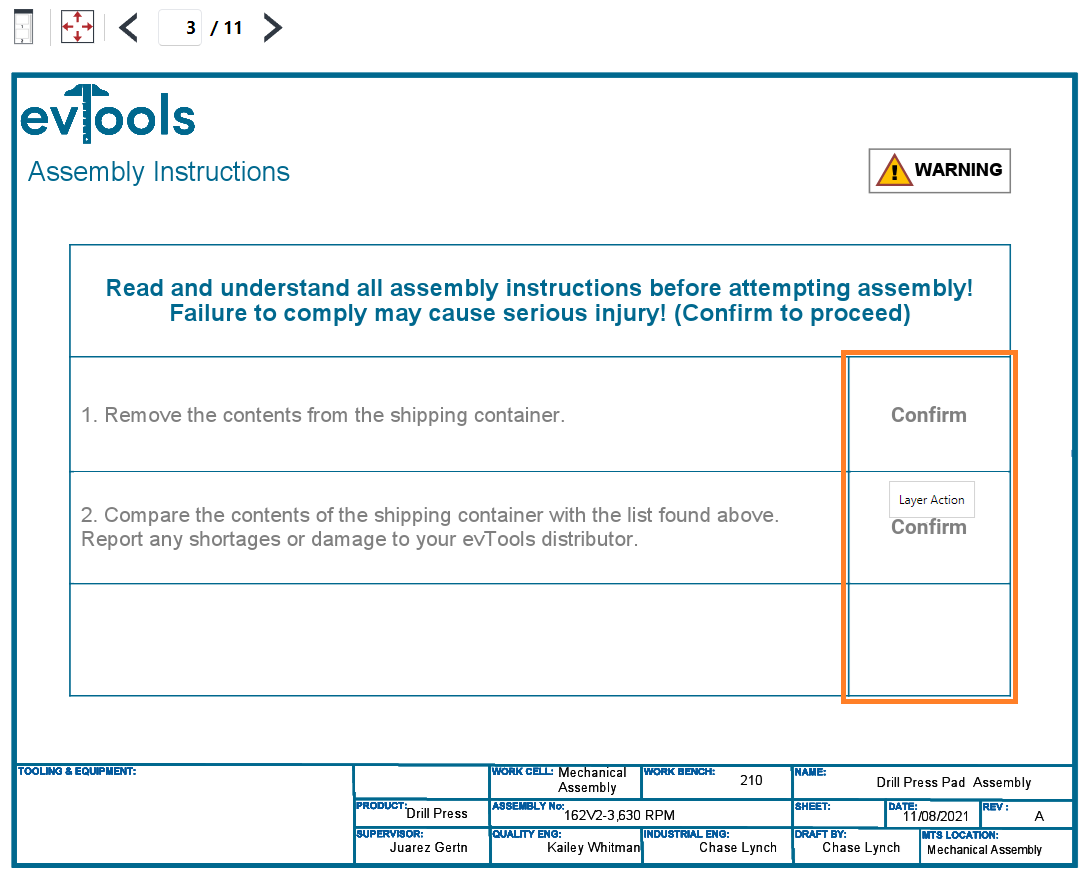The image size is (1088, 876).
Task: Click the DATE value '11/08/2021'
Action: click(935, 816)
